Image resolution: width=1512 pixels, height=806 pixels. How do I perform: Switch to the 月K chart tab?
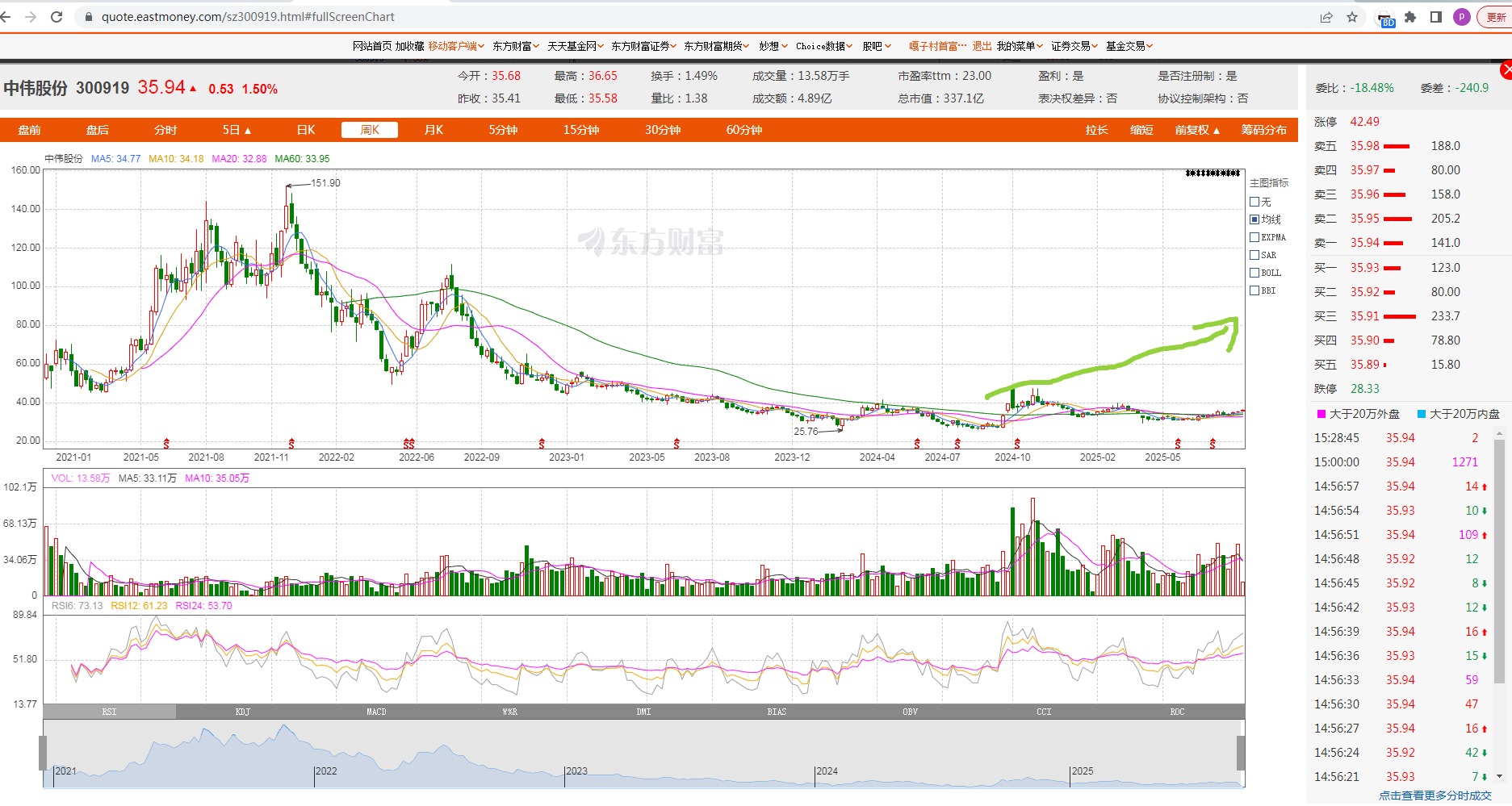click(433, 130)
